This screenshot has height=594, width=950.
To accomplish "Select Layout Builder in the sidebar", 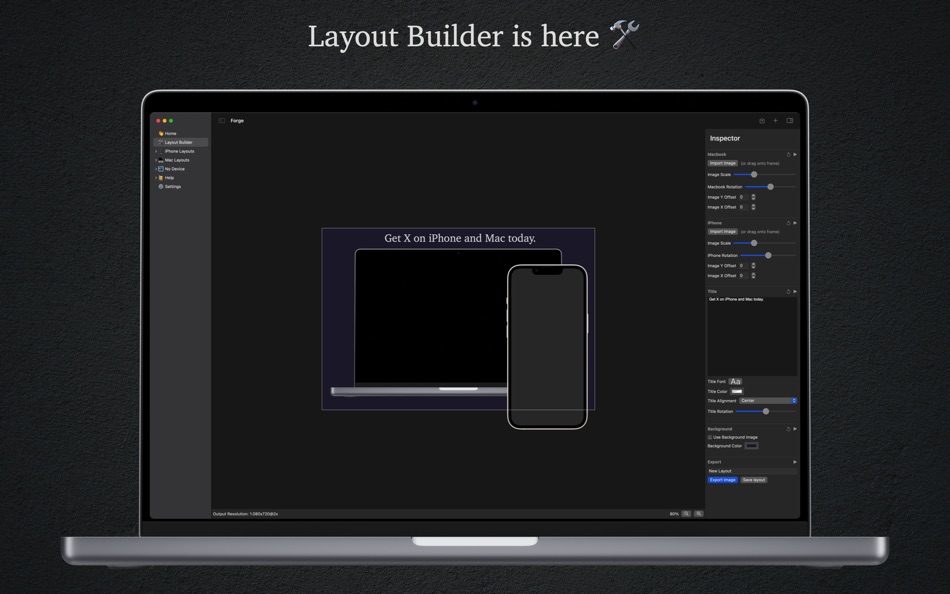I will pos(179,141).
